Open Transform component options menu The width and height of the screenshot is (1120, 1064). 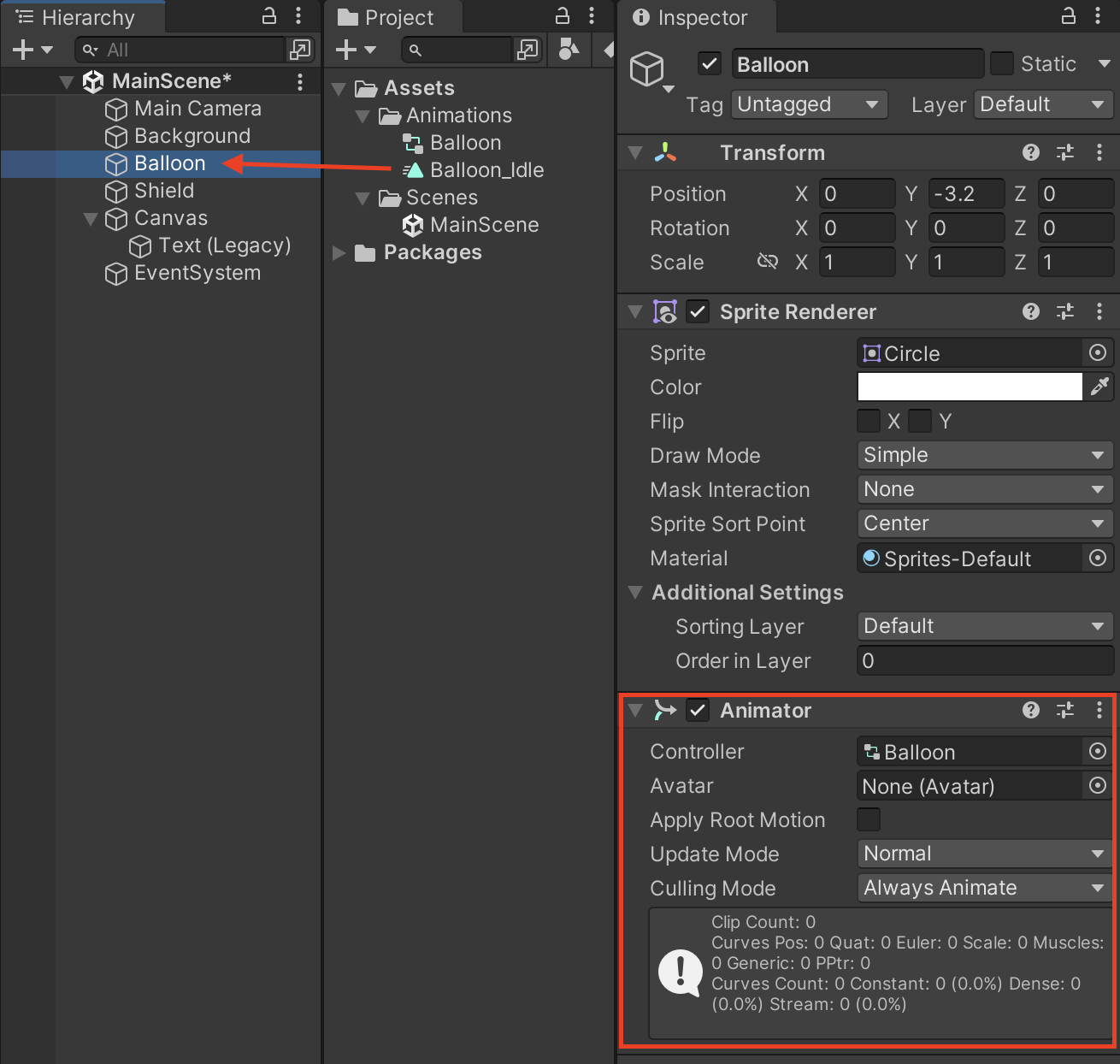1099,153
